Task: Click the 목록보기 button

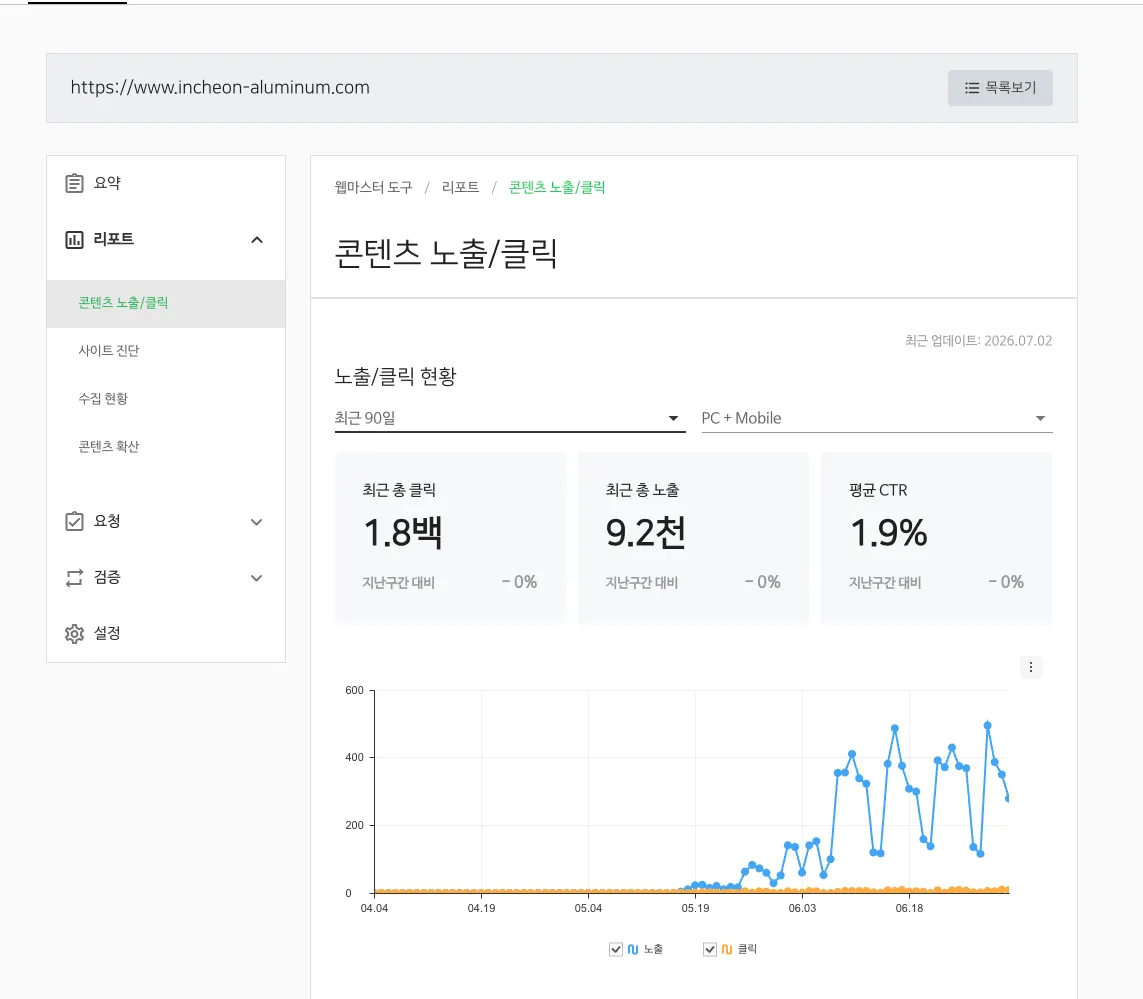Action: point(1000,88)
